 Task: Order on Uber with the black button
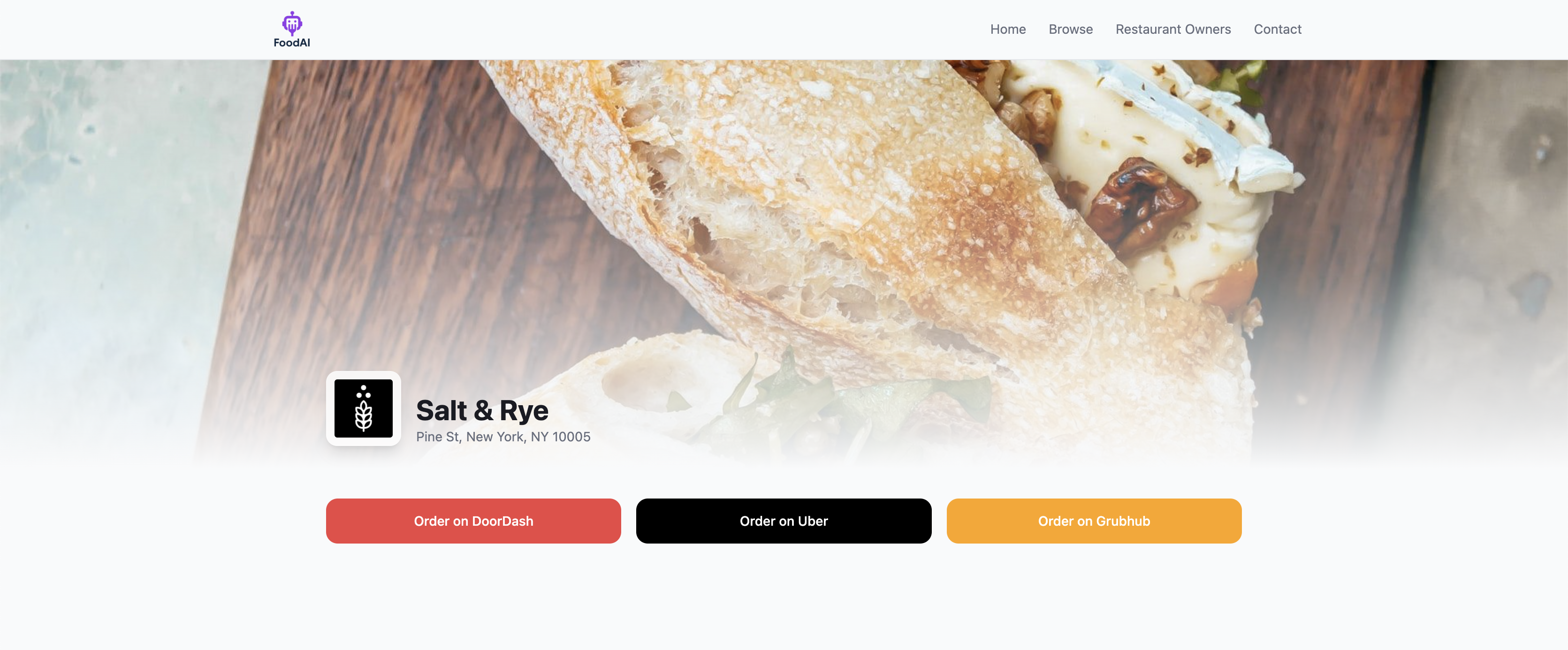784,521
